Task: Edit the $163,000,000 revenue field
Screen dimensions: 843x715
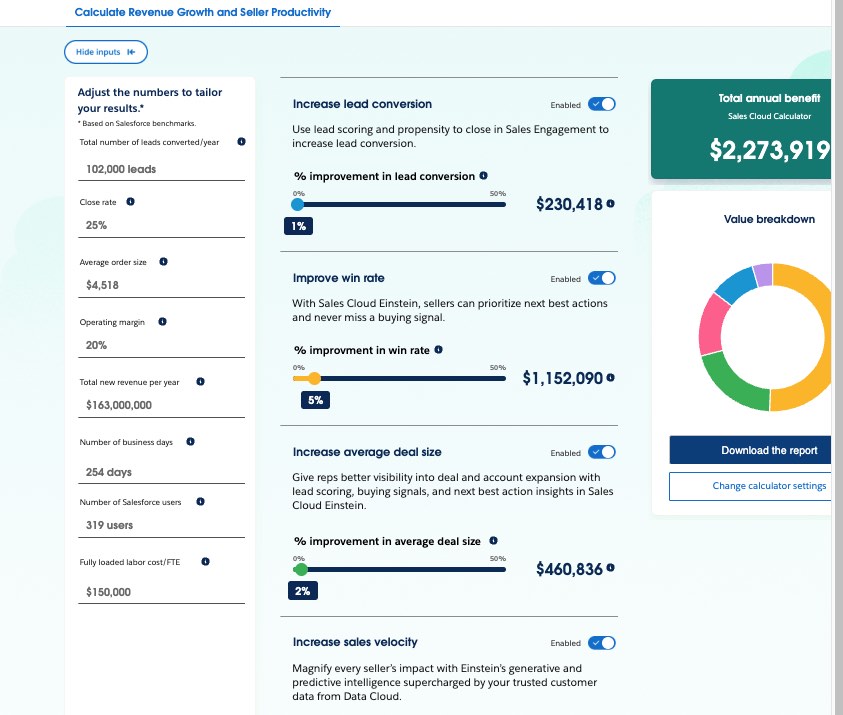Action: coord(161,405)
